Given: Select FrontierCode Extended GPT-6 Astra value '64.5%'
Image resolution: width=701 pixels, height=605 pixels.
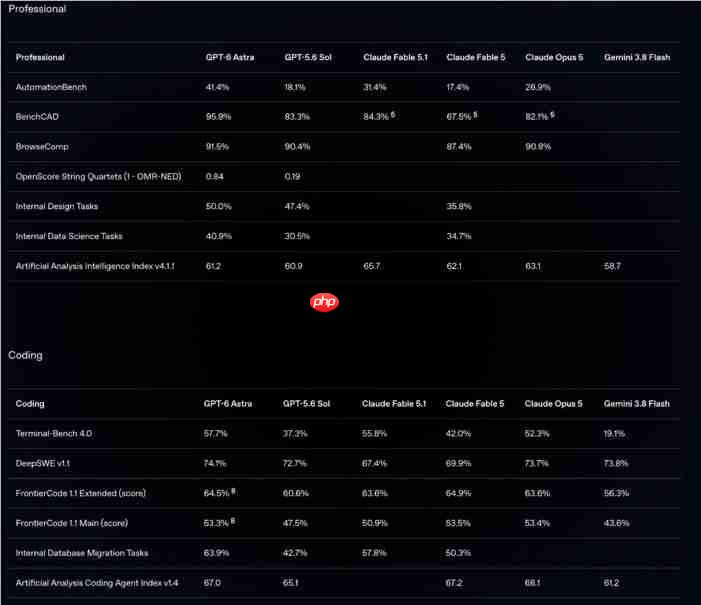Looking at the screenshot, I should click(x=216, y=493).
